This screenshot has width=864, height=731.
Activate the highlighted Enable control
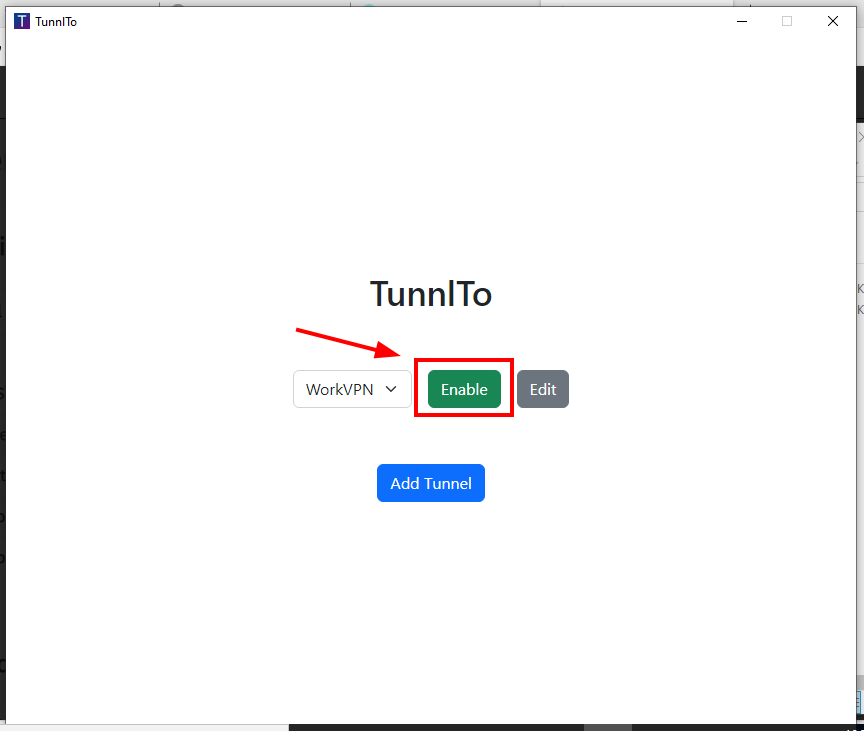(464, 389)
